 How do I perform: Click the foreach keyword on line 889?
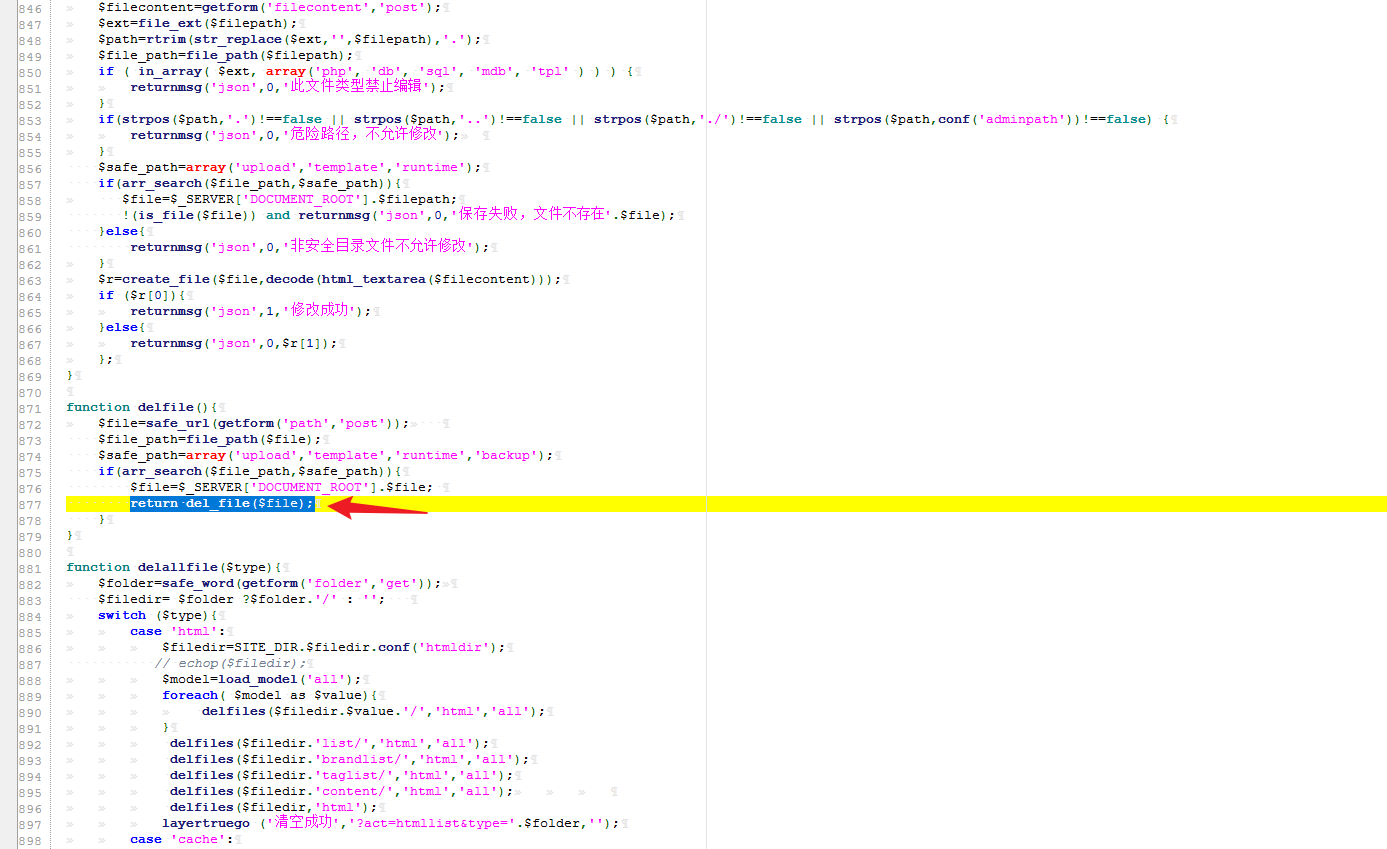(x=190, y=695)
